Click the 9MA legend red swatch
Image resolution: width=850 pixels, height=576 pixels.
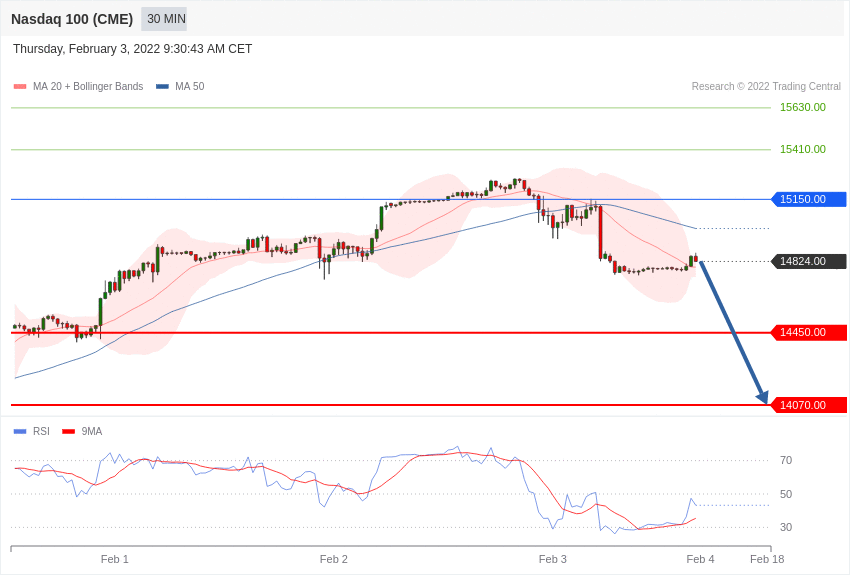click(69, 432)
